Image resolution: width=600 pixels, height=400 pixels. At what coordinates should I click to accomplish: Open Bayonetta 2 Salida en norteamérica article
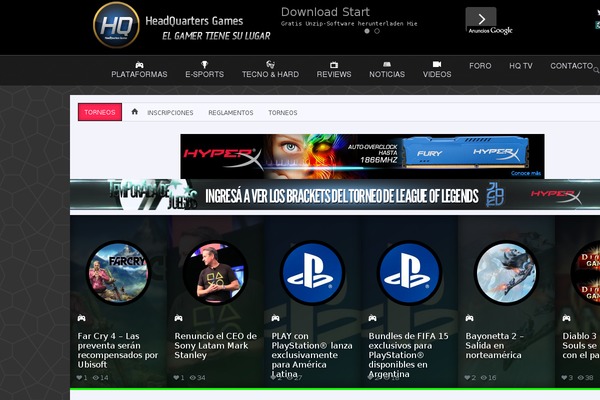[x=494, y=345]
